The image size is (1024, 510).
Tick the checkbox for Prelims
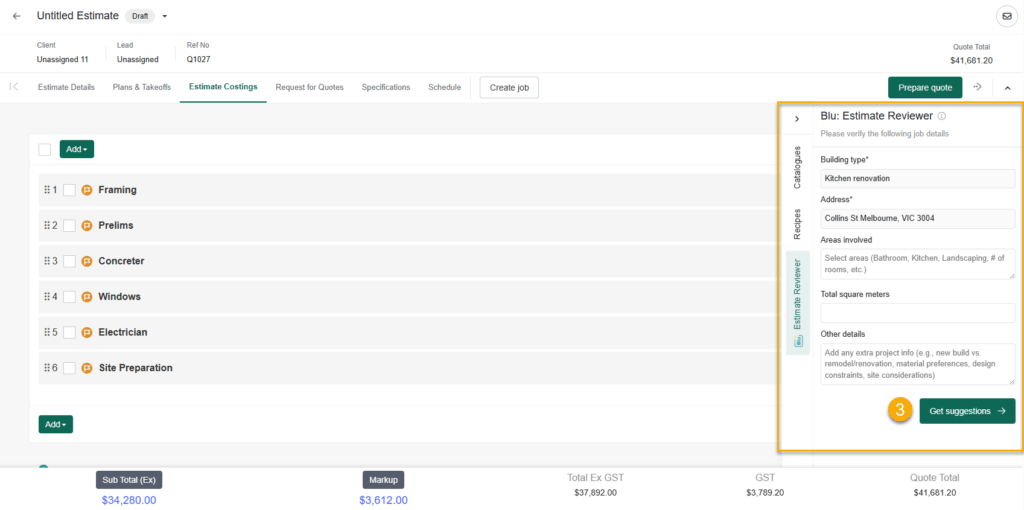pos(69,226)
